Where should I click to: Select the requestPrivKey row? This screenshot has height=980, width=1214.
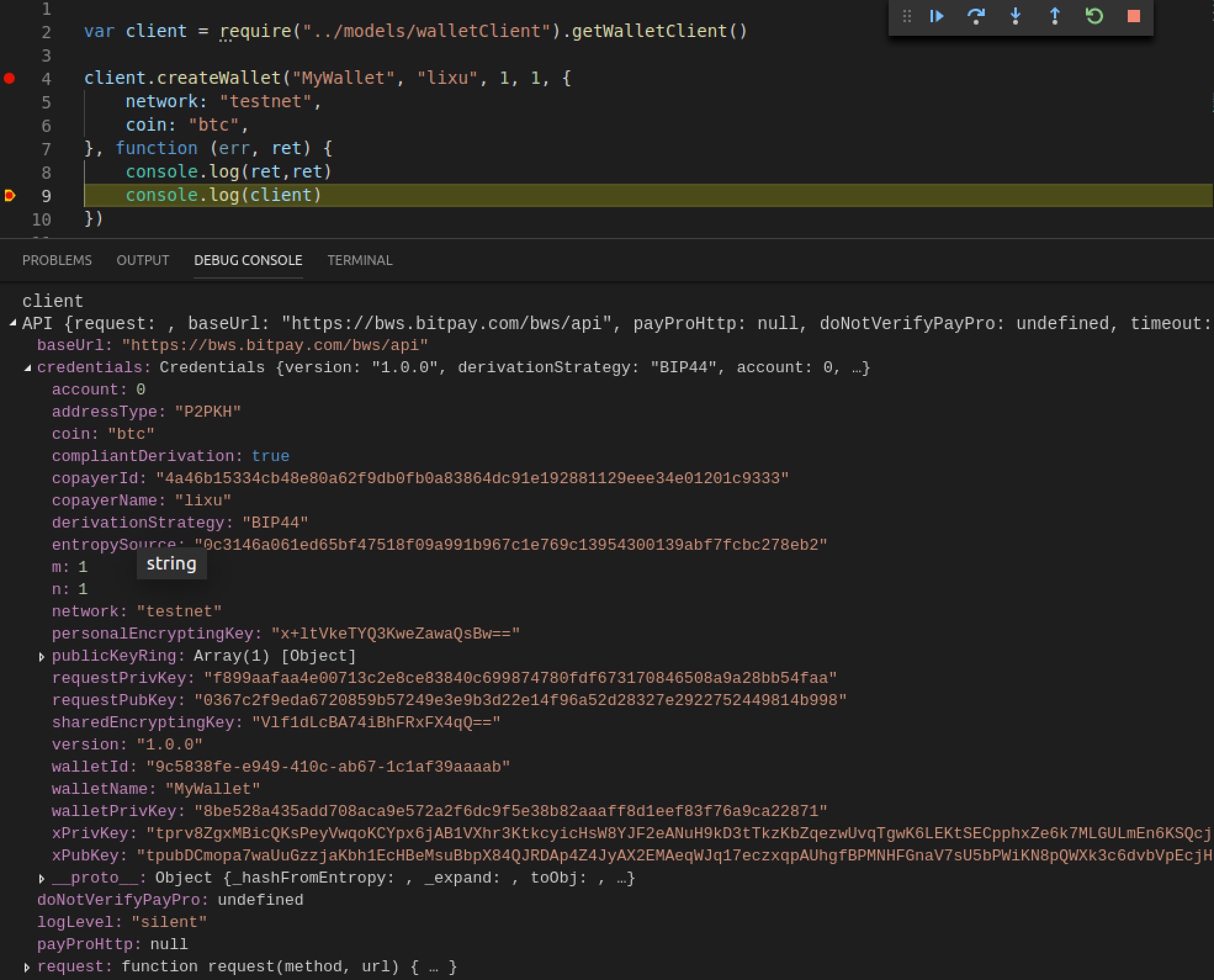coord(444,678)
